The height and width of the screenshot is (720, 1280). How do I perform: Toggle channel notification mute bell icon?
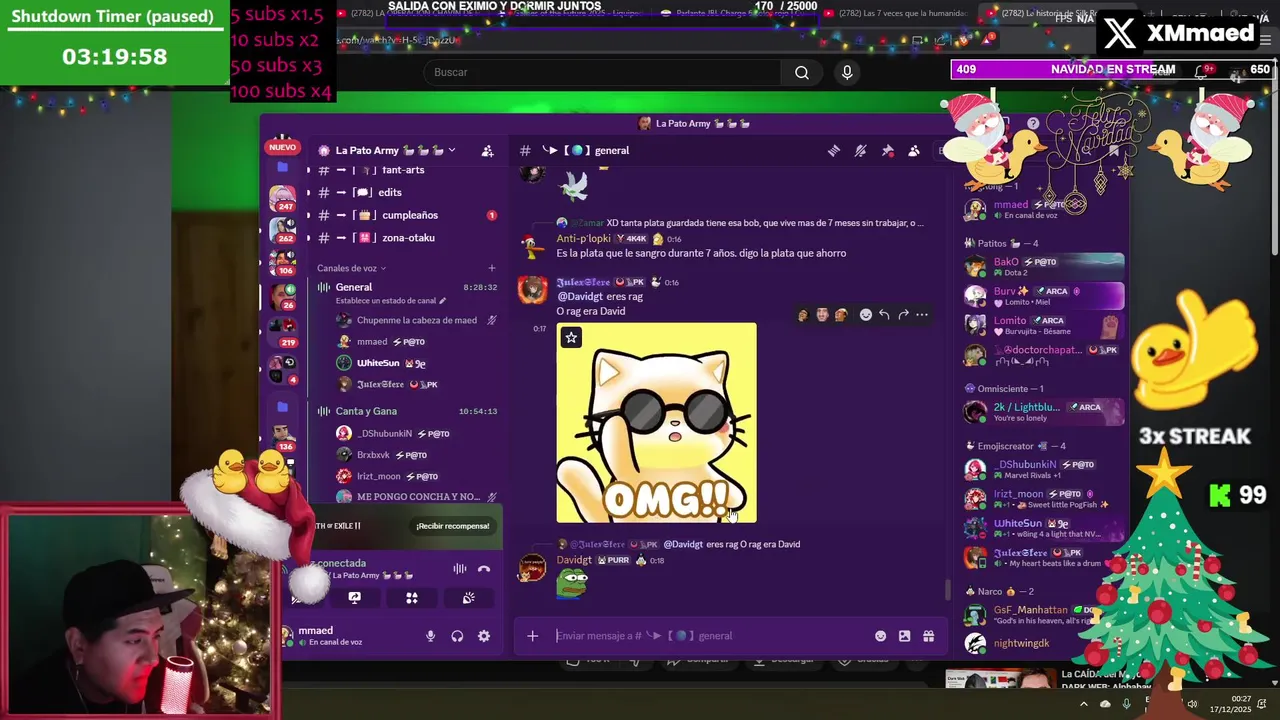pyautogui.click(x=860, y=151)
